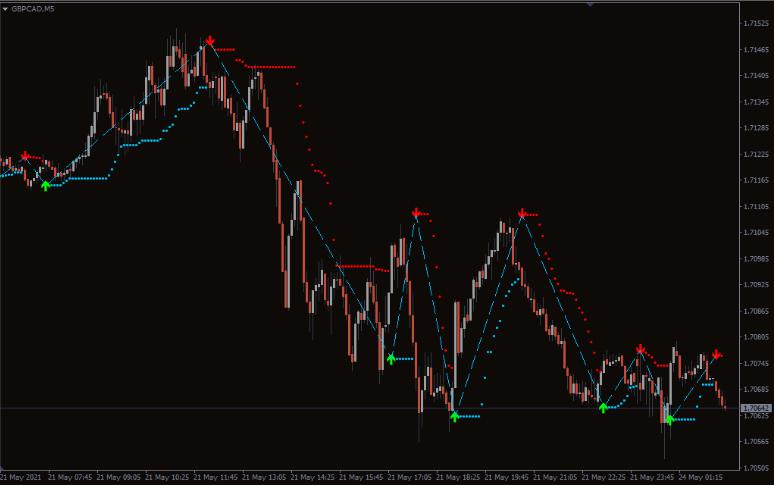This screenshot has height=487, width=775.
Task: Click the 21 May 19:45 time label
Action: (x=506, y=478)
